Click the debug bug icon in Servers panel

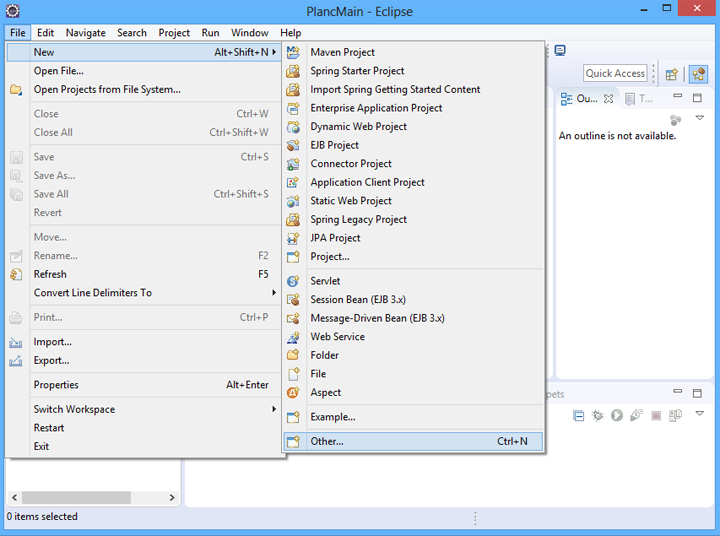click(x=598, y=415)
